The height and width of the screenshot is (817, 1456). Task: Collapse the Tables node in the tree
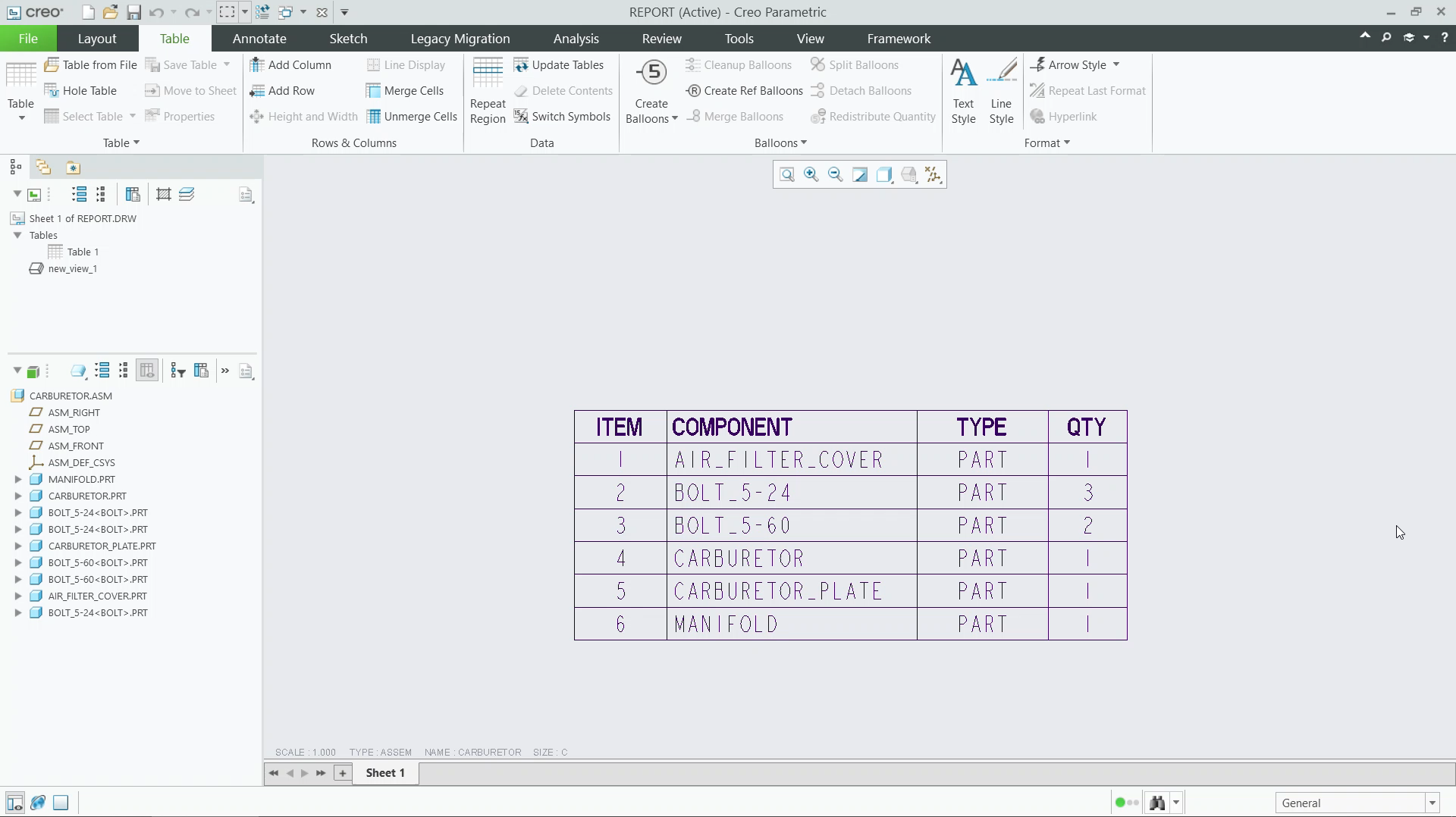[x=17, y=235]
